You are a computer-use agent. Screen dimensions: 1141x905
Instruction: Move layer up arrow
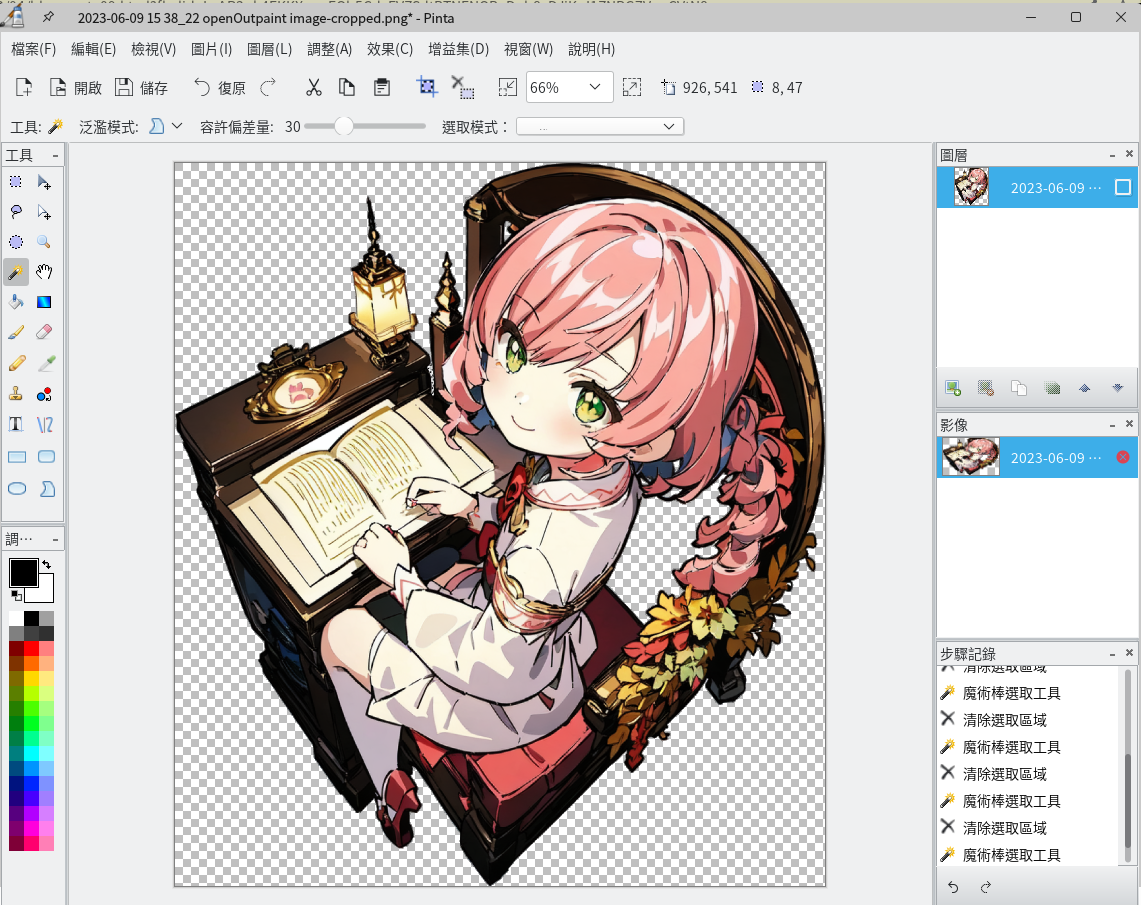coord(1084,388)
